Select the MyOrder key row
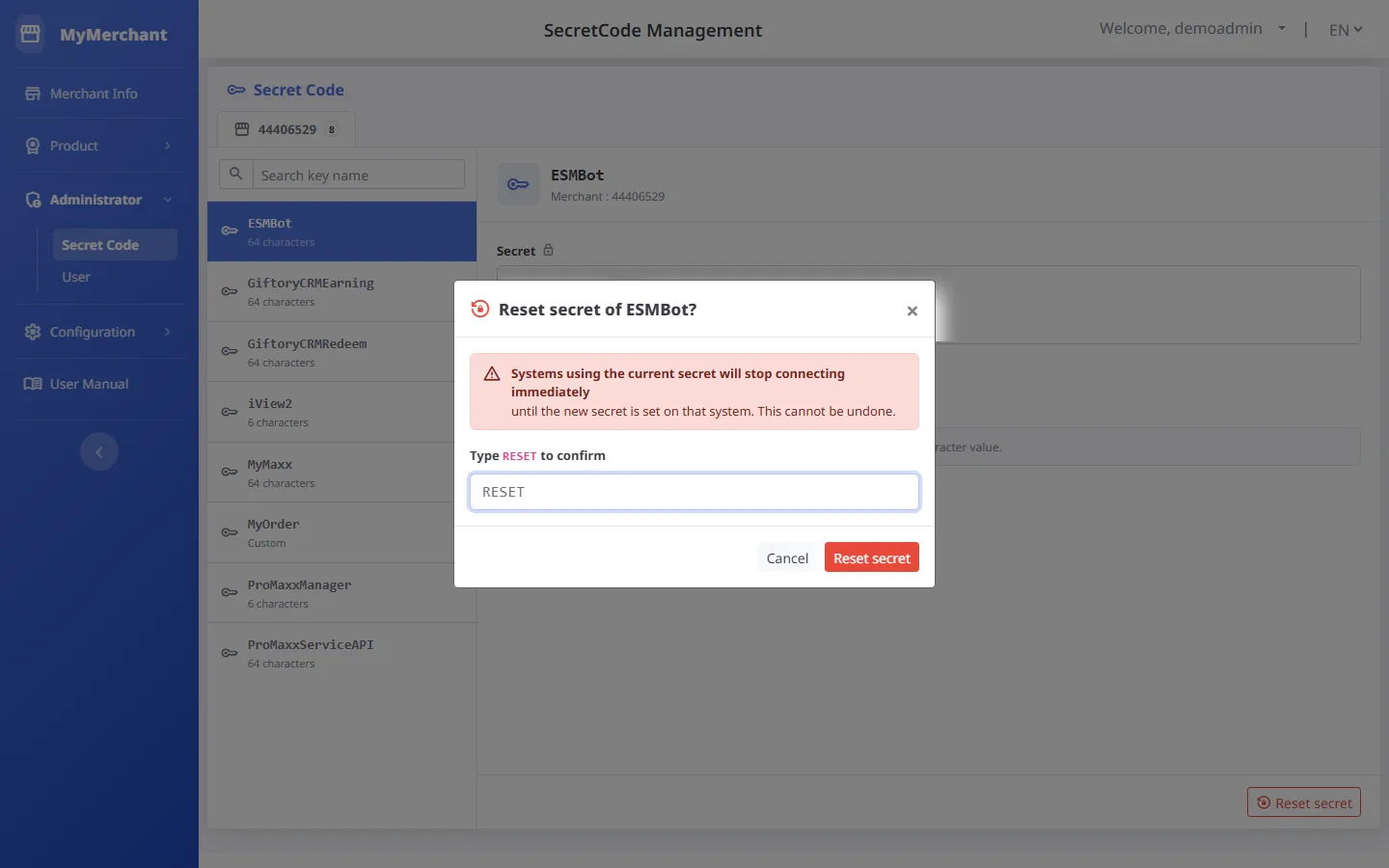1389x868 pixels. (342, 532)
